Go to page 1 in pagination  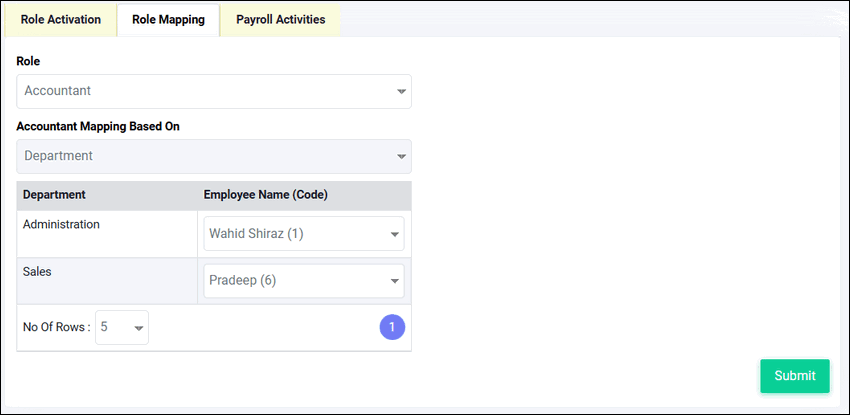(392, 327)
